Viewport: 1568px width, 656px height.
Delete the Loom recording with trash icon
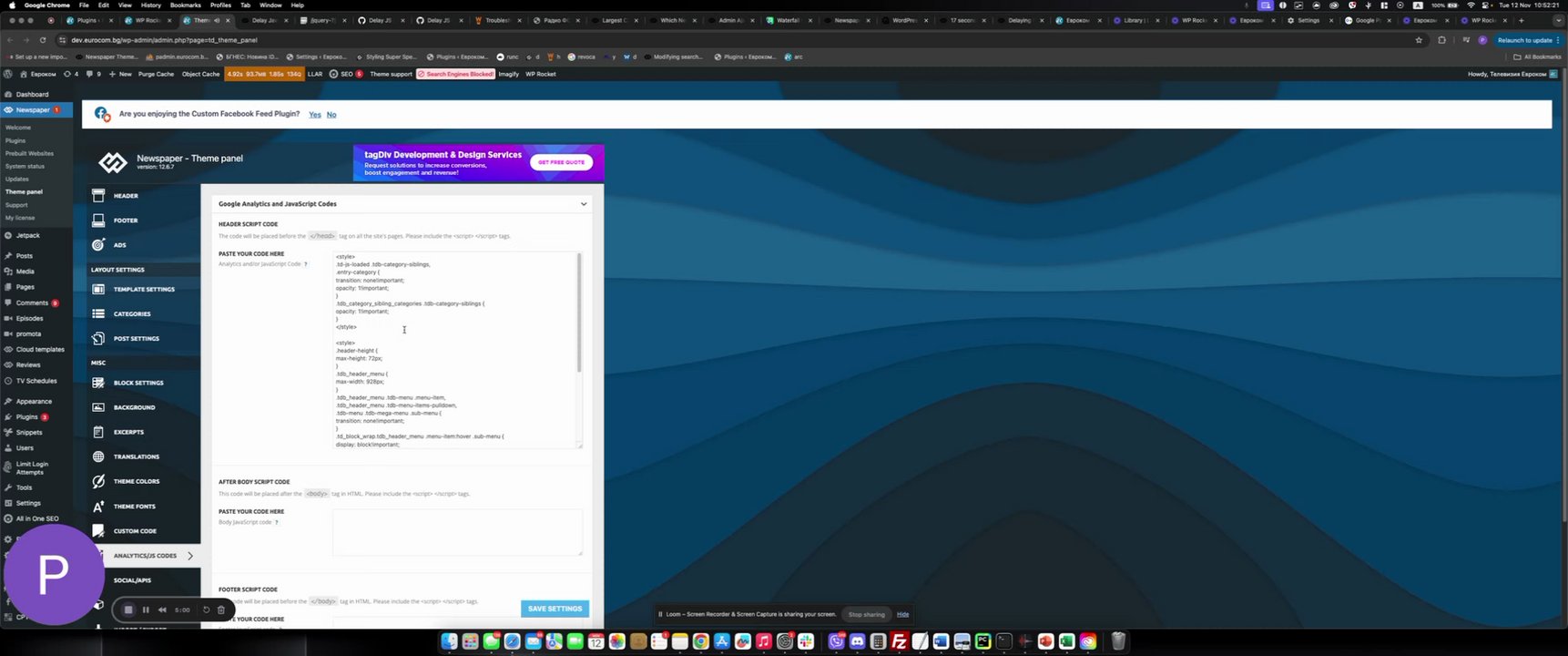coord(220,610)
